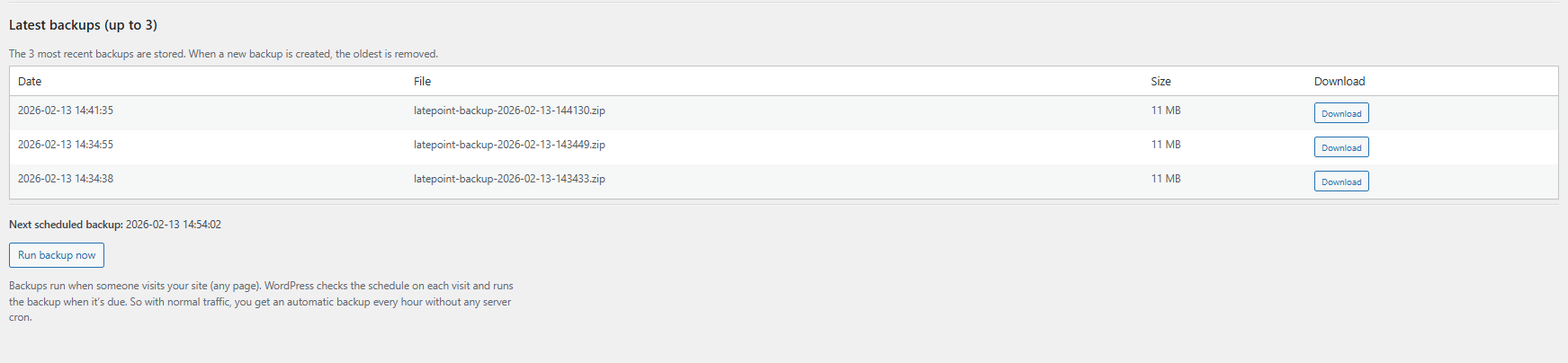Click the Size column header
The image size is (1568, 363).
click(1160, 82)
